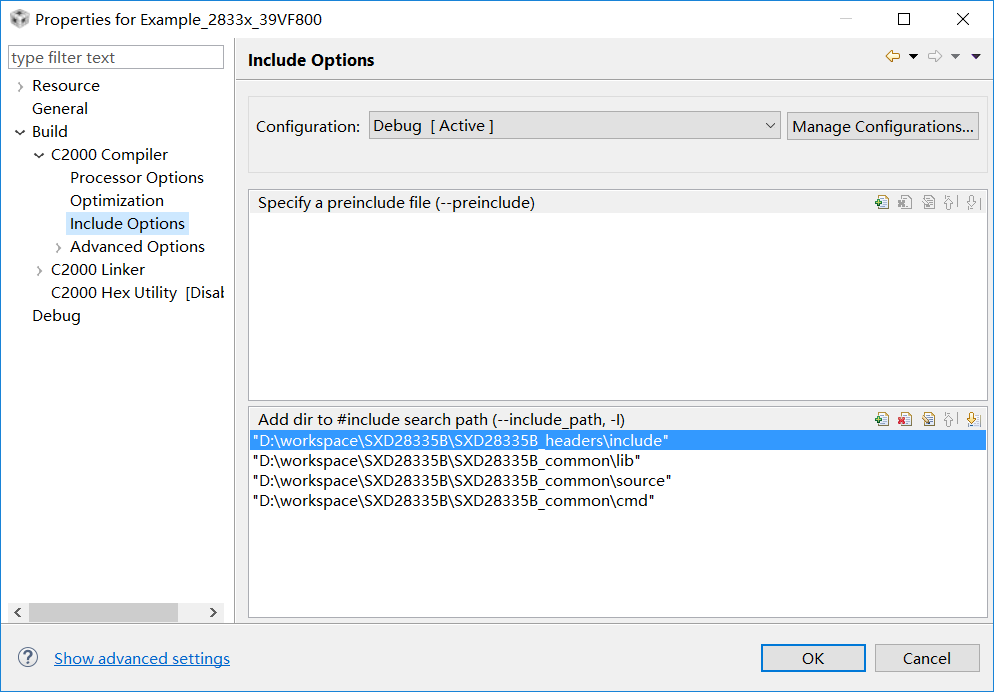994x692 pixels.
Task: Select C2000 Hex Utility in the tree
Action: pyautogui.click(x=137, y=293)
